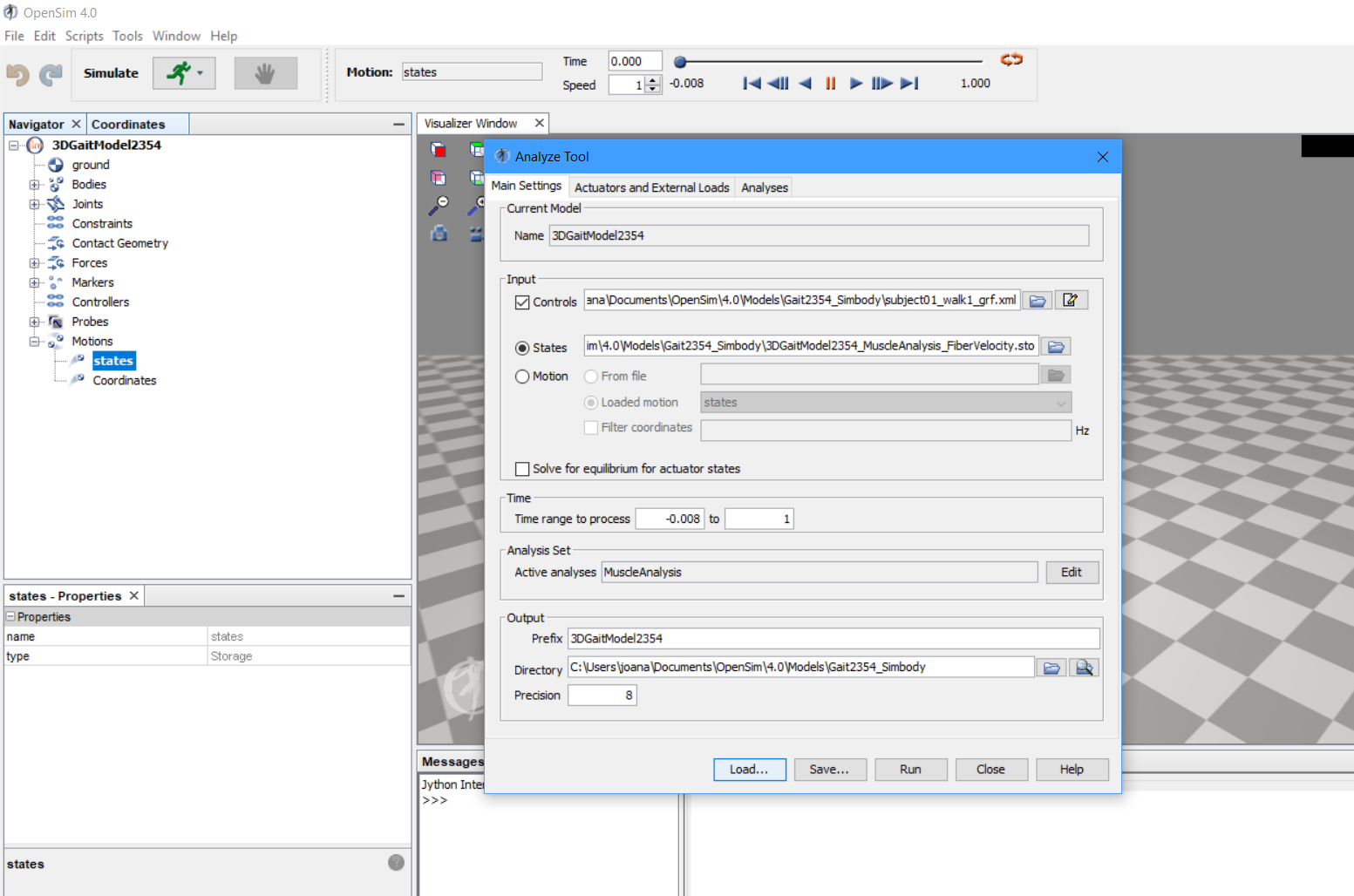Play motion in reverse
Viewport: 1354px width, 896px height.
point(805,83)
